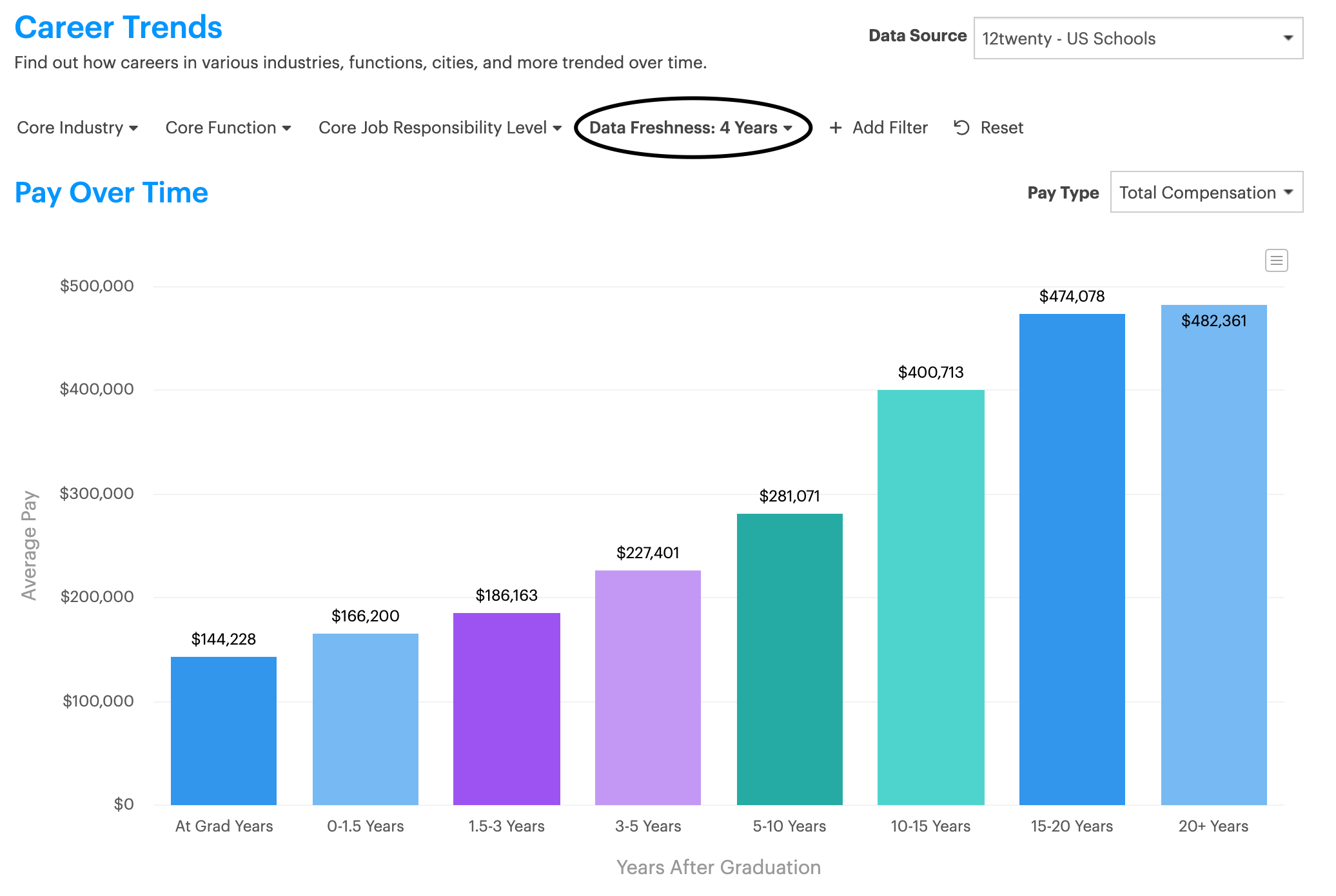Click the Career Trends heading
Image resolution: width=1336 pixels, height=896 pixels.
click(x=119, y=27)
